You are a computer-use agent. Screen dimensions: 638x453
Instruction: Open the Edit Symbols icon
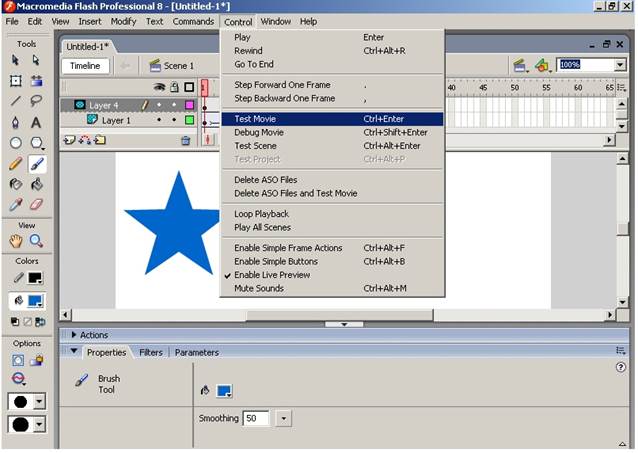[542, 65]
